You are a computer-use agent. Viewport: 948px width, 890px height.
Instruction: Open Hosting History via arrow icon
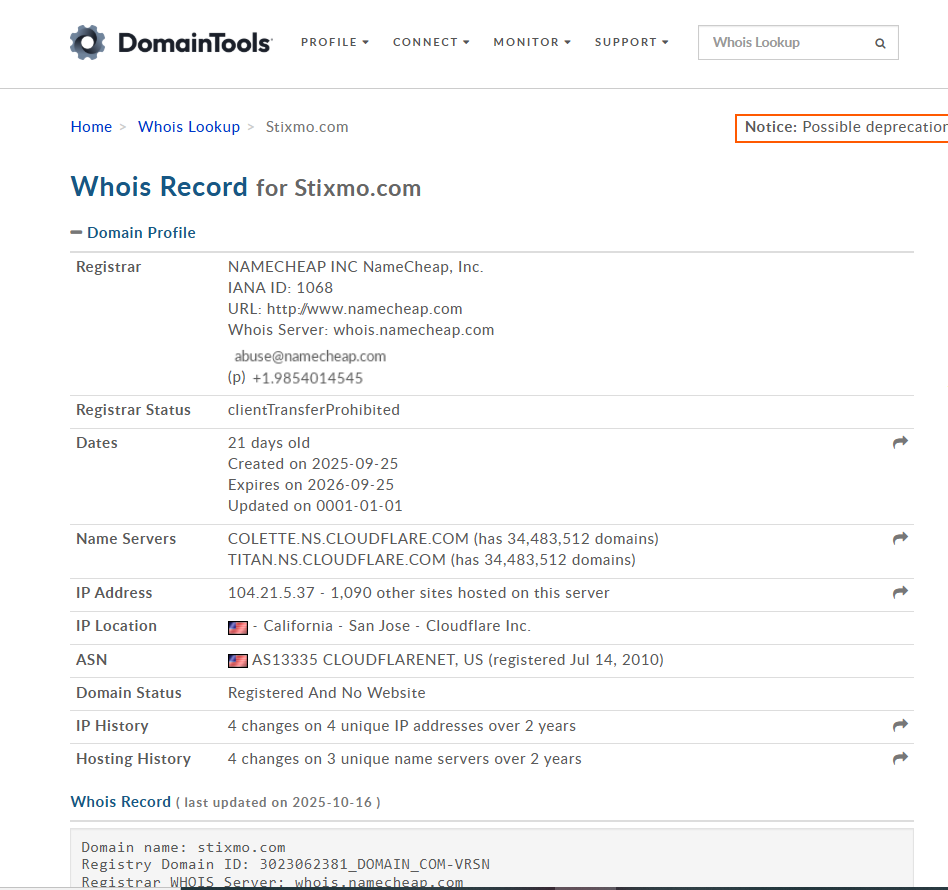tap(900, 758)
